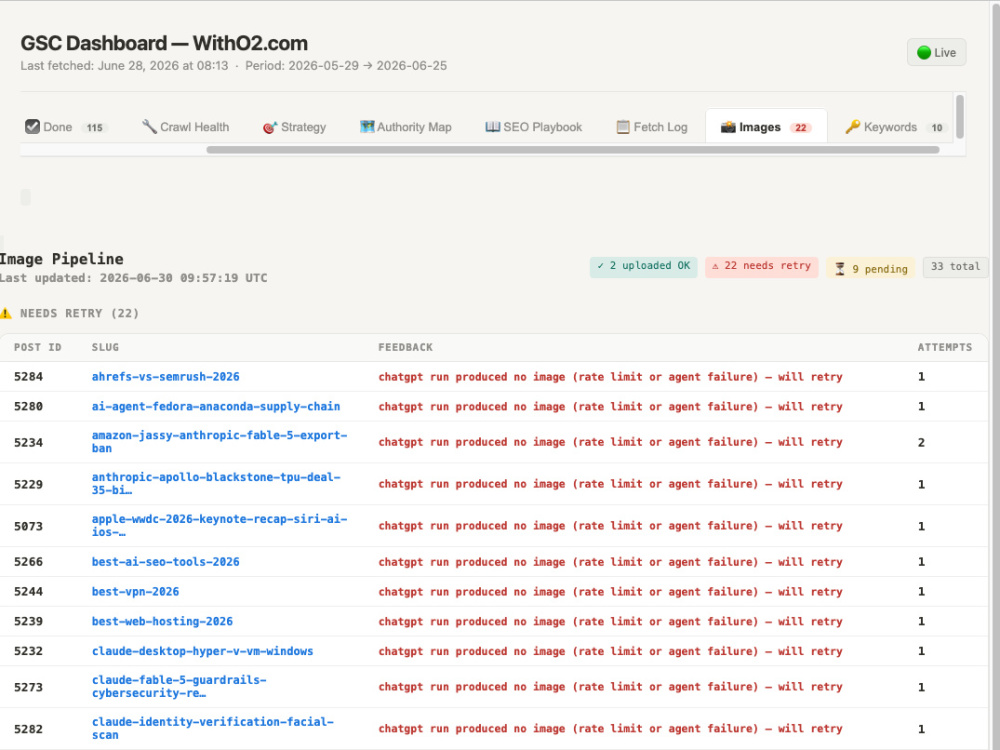Open claude-desktop-hyper-v-vm-windows link
Image resolution: width=1000 pixels, height=750 pixels.
[x=202, y=651]
